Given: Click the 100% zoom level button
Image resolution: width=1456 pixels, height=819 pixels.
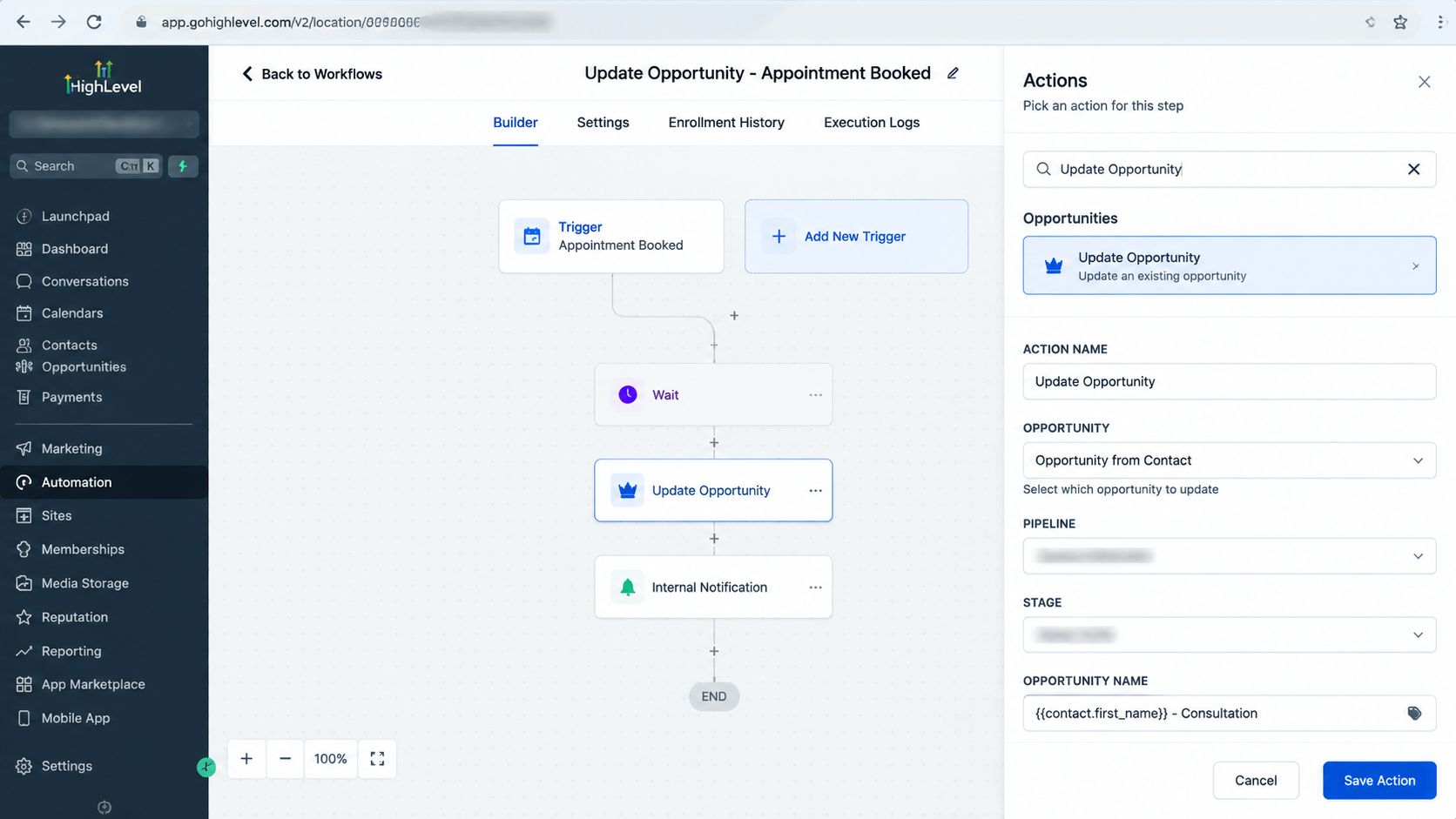Looking at the screenshot, I should click(331, 758).
